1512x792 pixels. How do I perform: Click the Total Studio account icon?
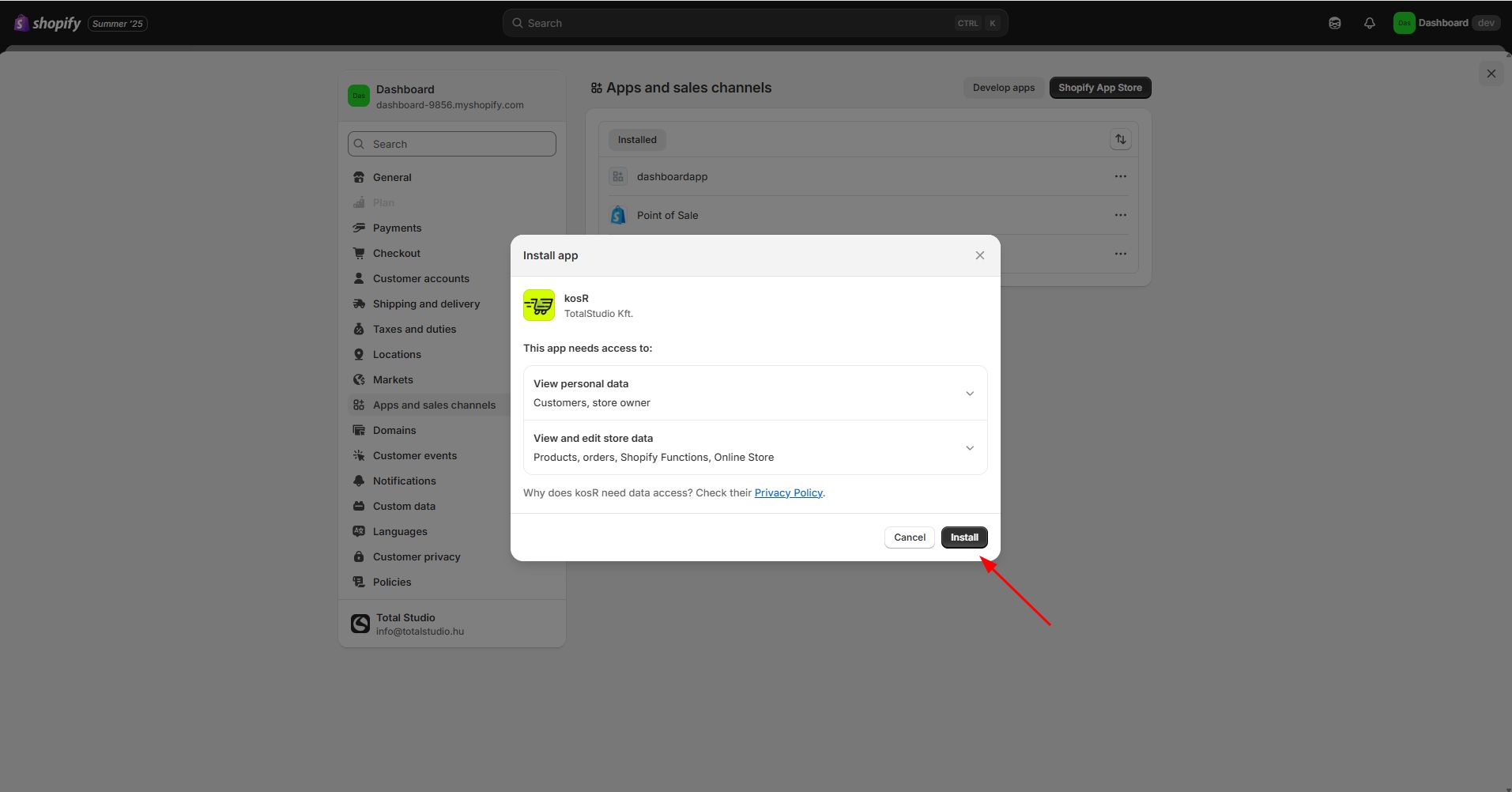(360, 624)
